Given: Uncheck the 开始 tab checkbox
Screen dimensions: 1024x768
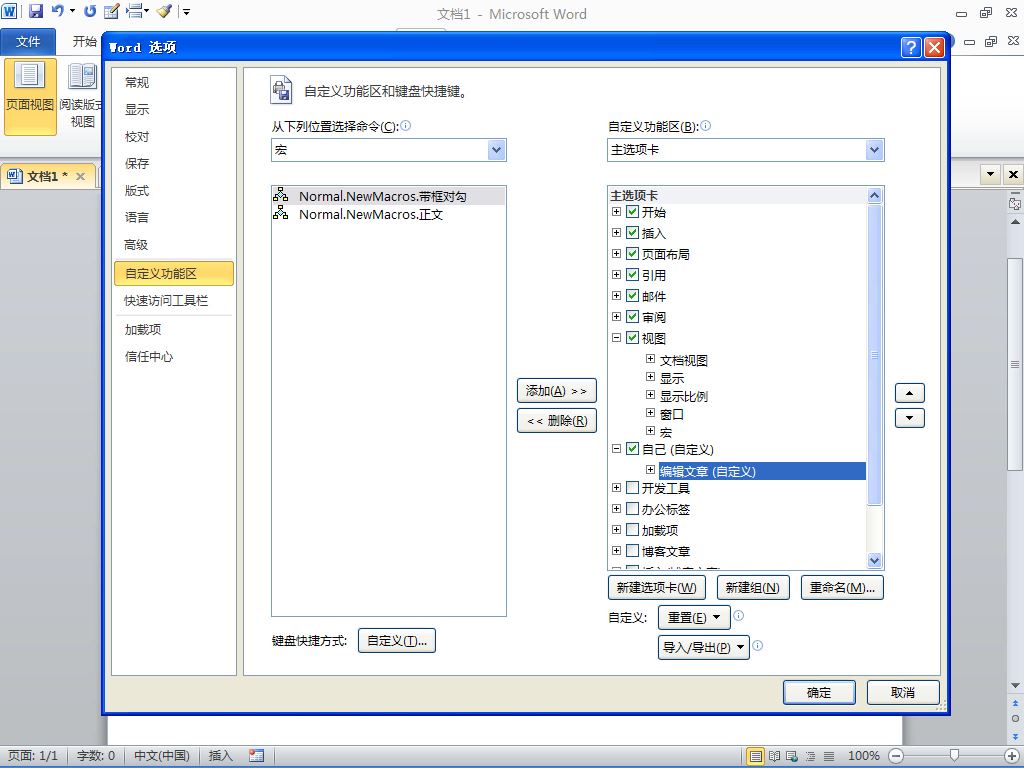Looking at the screenshot, I should click(x=632, y=212).
